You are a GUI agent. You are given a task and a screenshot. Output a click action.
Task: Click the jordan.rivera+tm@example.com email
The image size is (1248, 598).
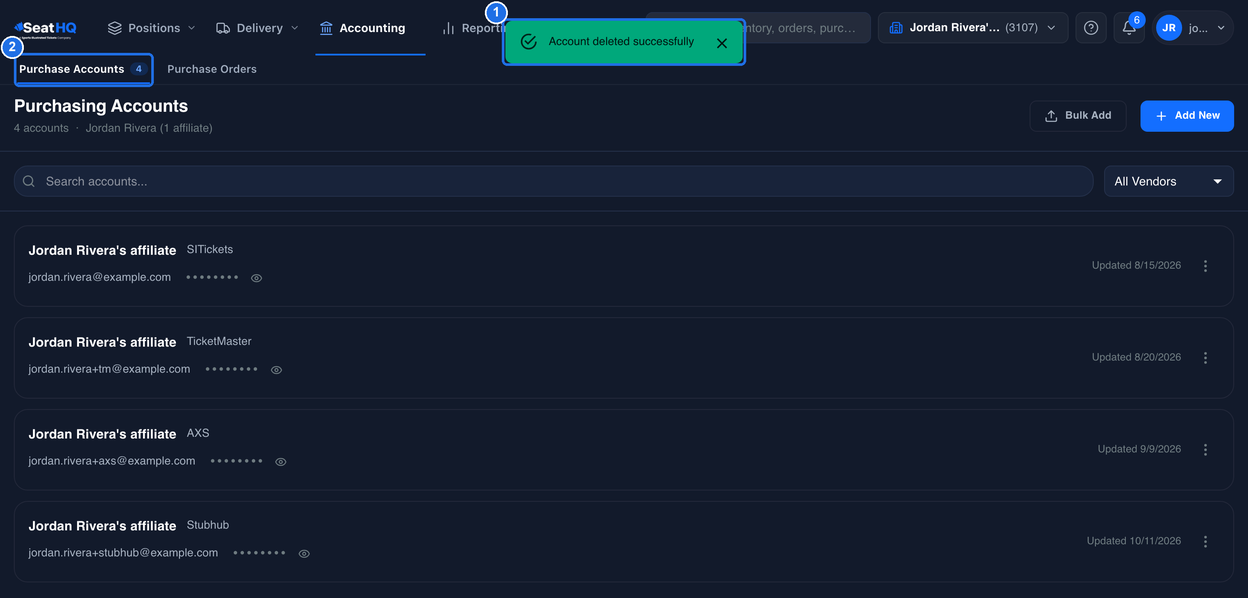coord(109,369)
